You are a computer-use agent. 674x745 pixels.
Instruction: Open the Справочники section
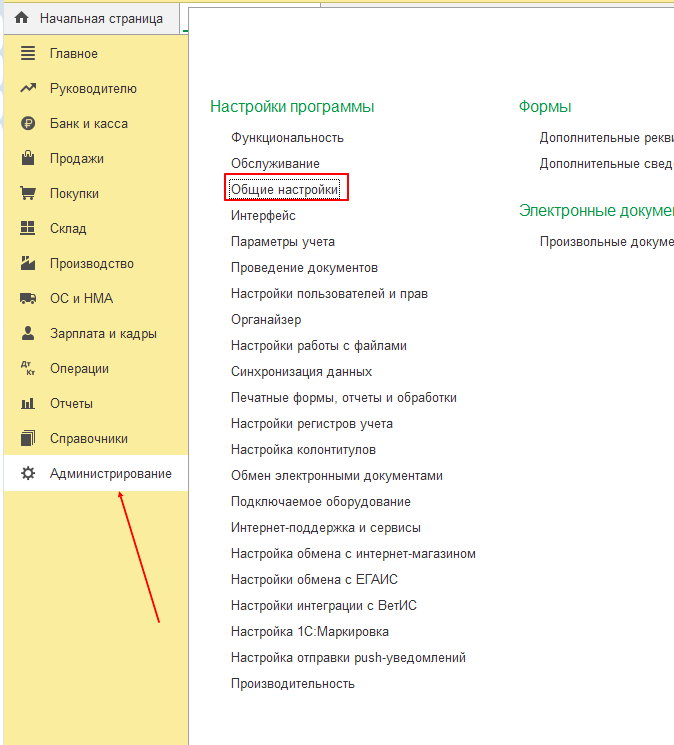96,439
